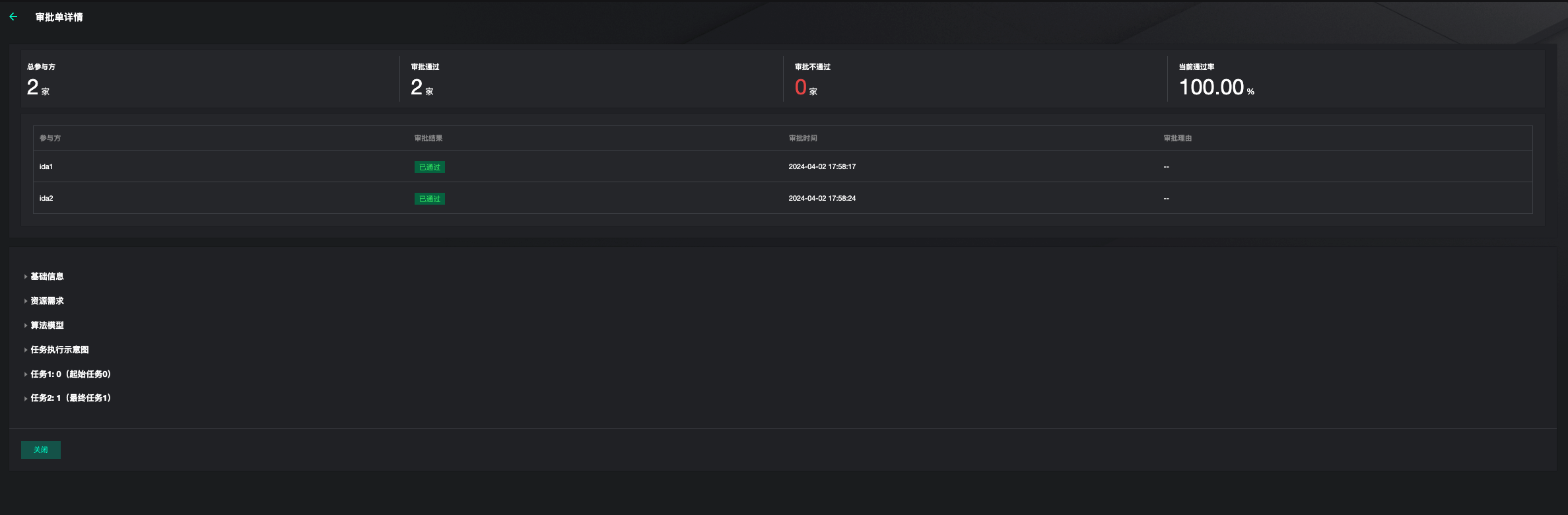Click the 审批理由 column header
The width and height of the screenshot is (1568, 515).
click(x=1177, y=138)
